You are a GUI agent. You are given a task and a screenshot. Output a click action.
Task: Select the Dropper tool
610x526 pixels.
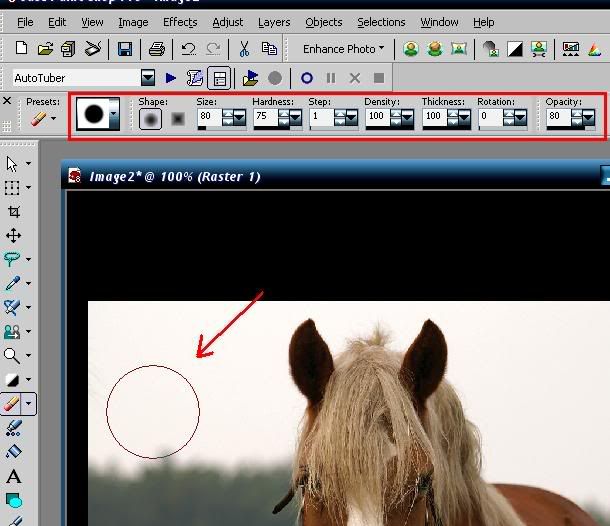[12, 283]
